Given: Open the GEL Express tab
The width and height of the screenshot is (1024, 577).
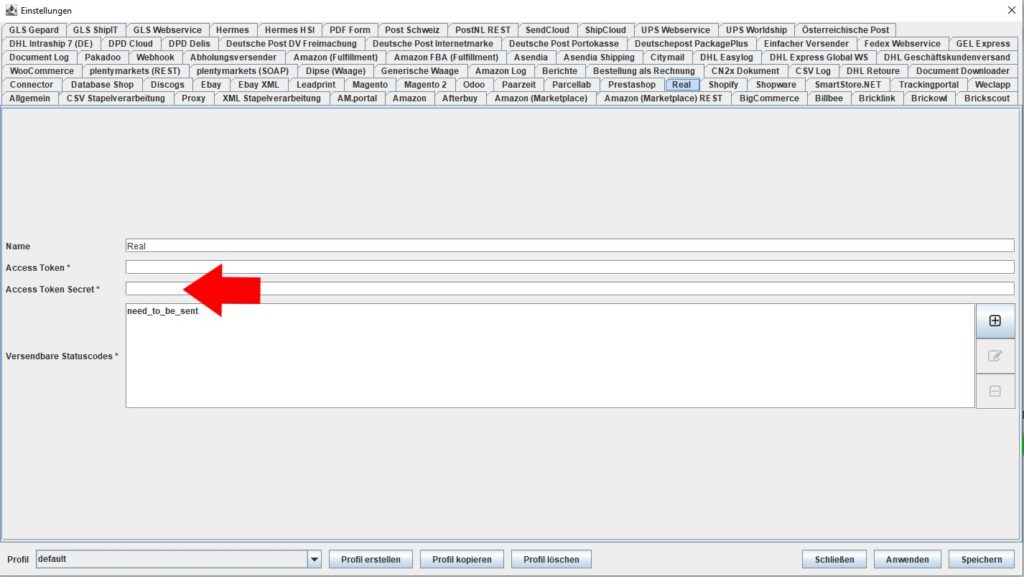Looking at the screenshot, I should click(983, 43).
